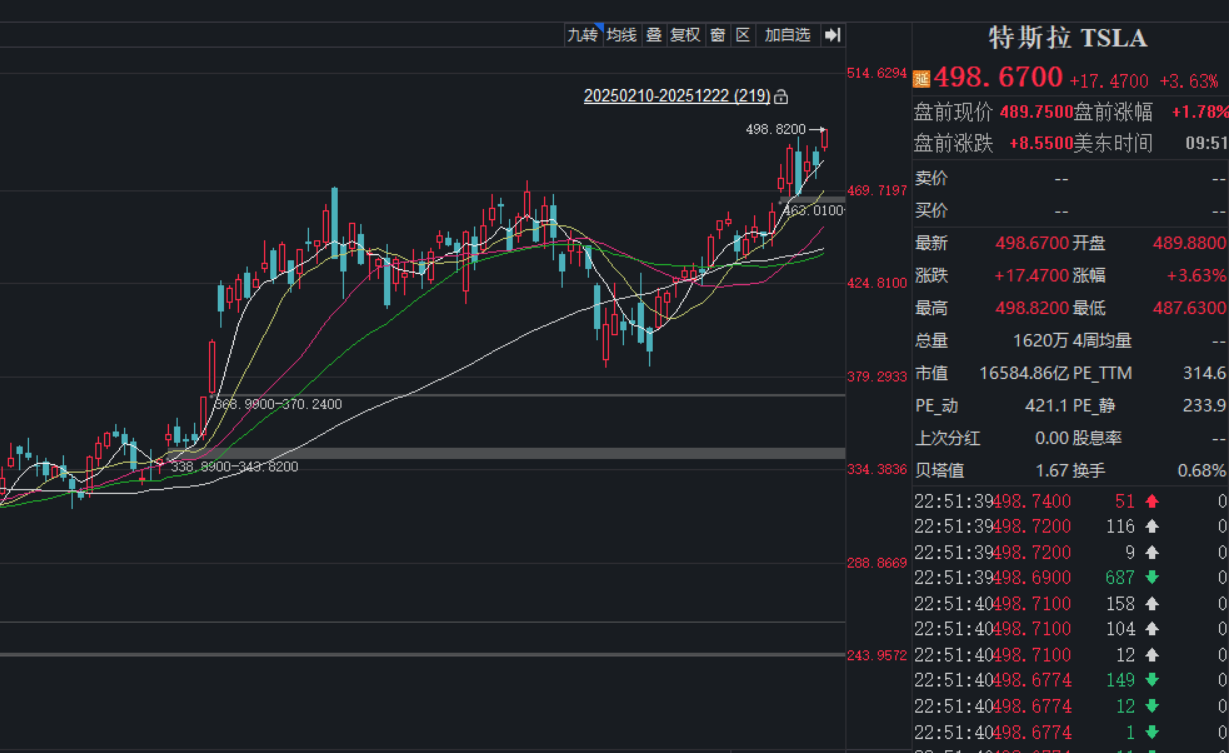Click the white up arrow on 158 volume trade
This screenshot has height=753, width=1229.
click(1152, 604)
